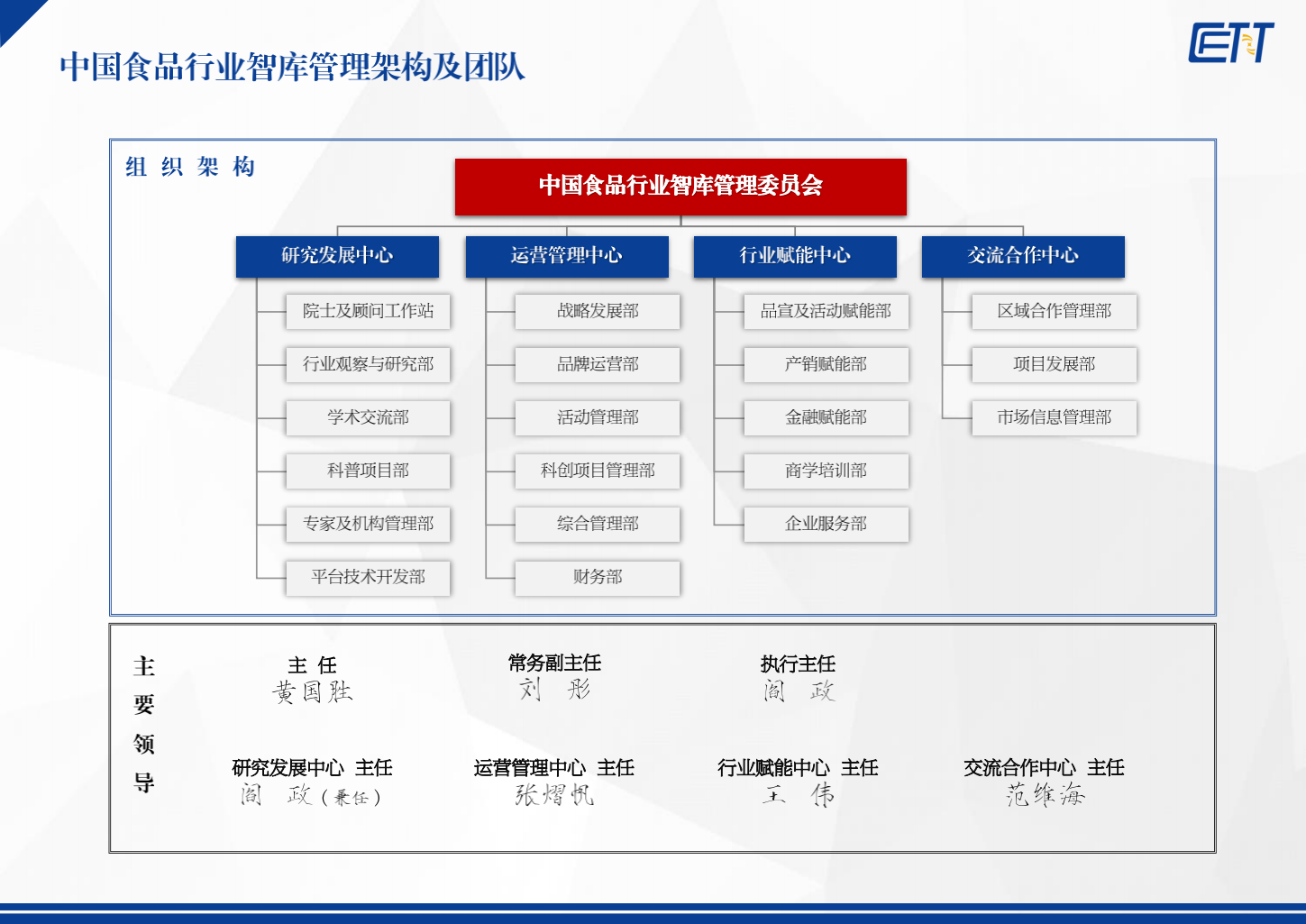Select the 金融赋能部 box
This screenshot has width=1306, height=924.
tap(826, 417)
